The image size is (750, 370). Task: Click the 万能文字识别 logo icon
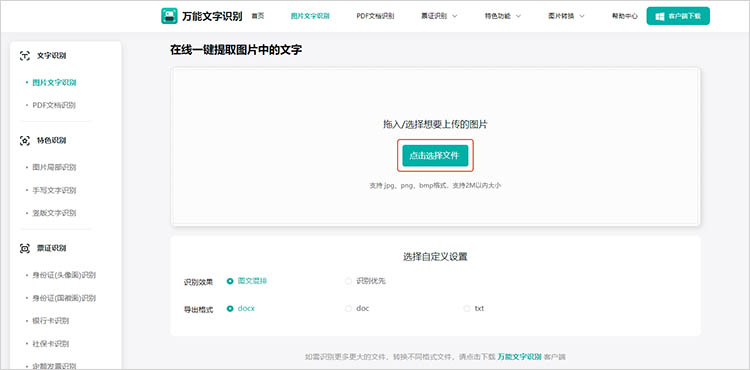169,16
